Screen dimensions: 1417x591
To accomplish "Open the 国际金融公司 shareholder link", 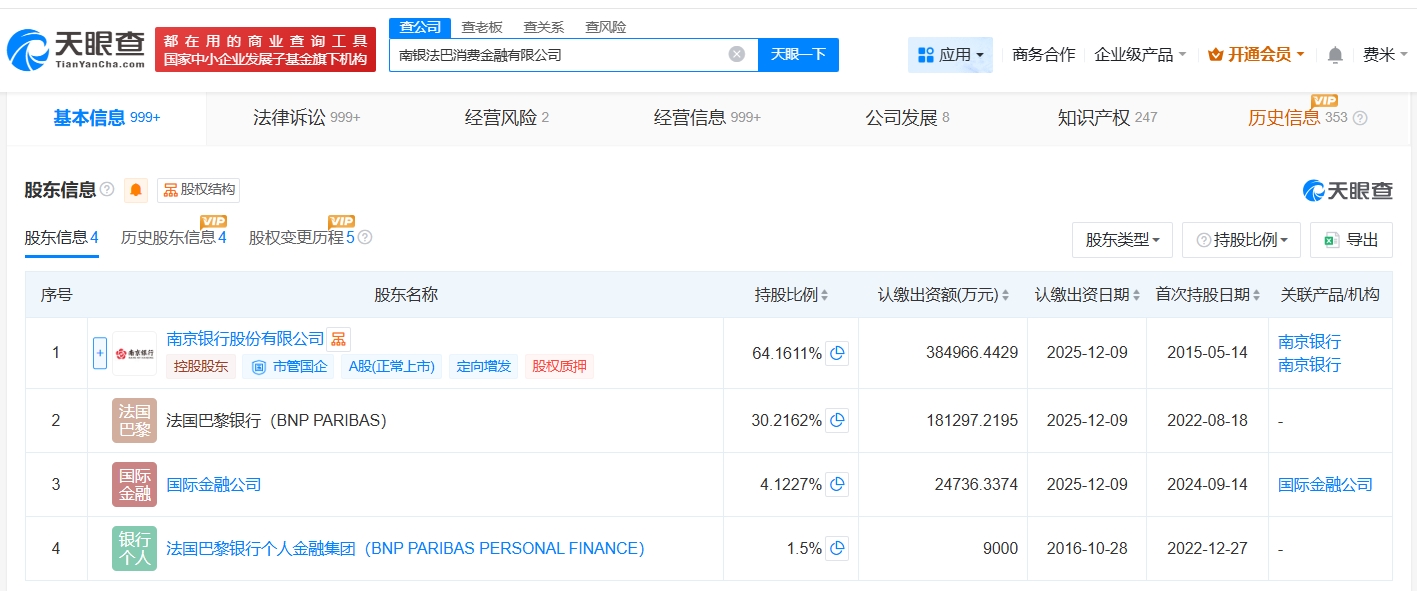I will pos(214,485).
